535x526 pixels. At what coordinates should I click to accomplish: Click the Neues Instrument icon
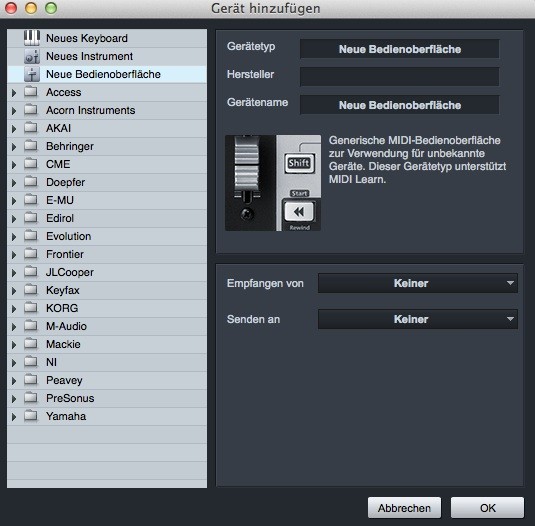point(32,56)
